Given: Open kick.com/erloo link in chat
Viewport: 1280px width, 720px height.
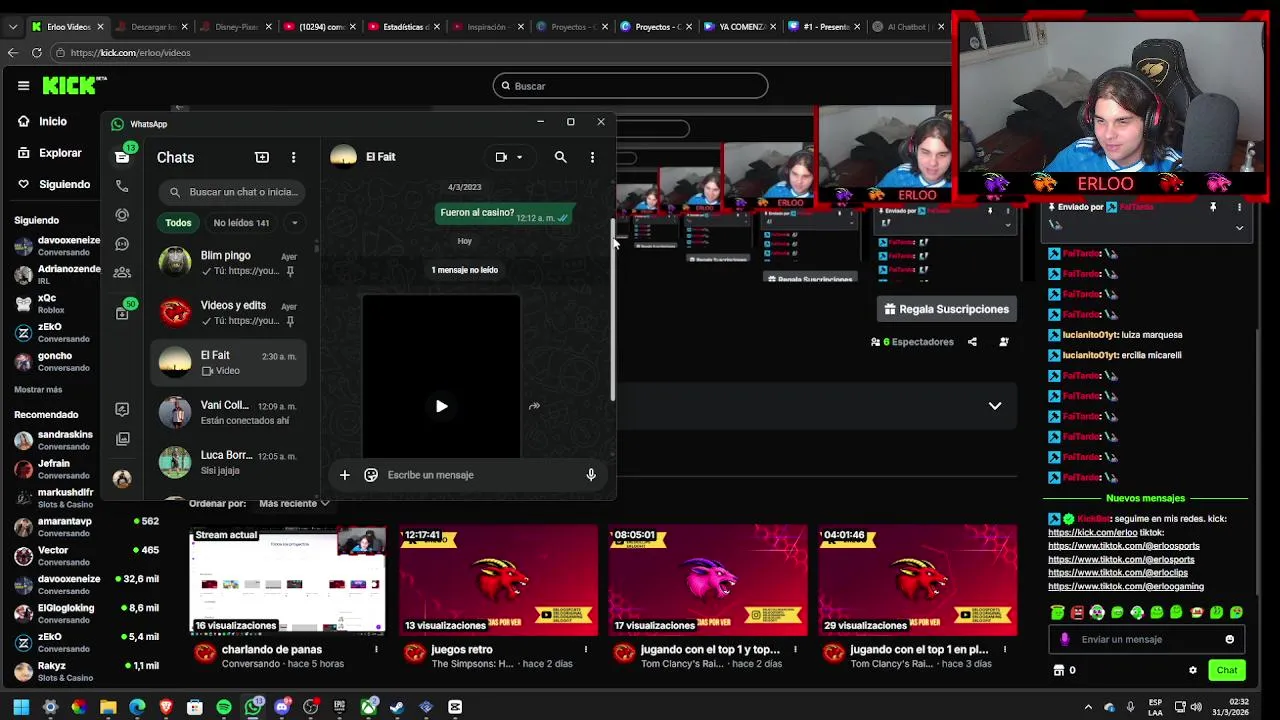Looking at the screenshot, I should pos(1093,532).
